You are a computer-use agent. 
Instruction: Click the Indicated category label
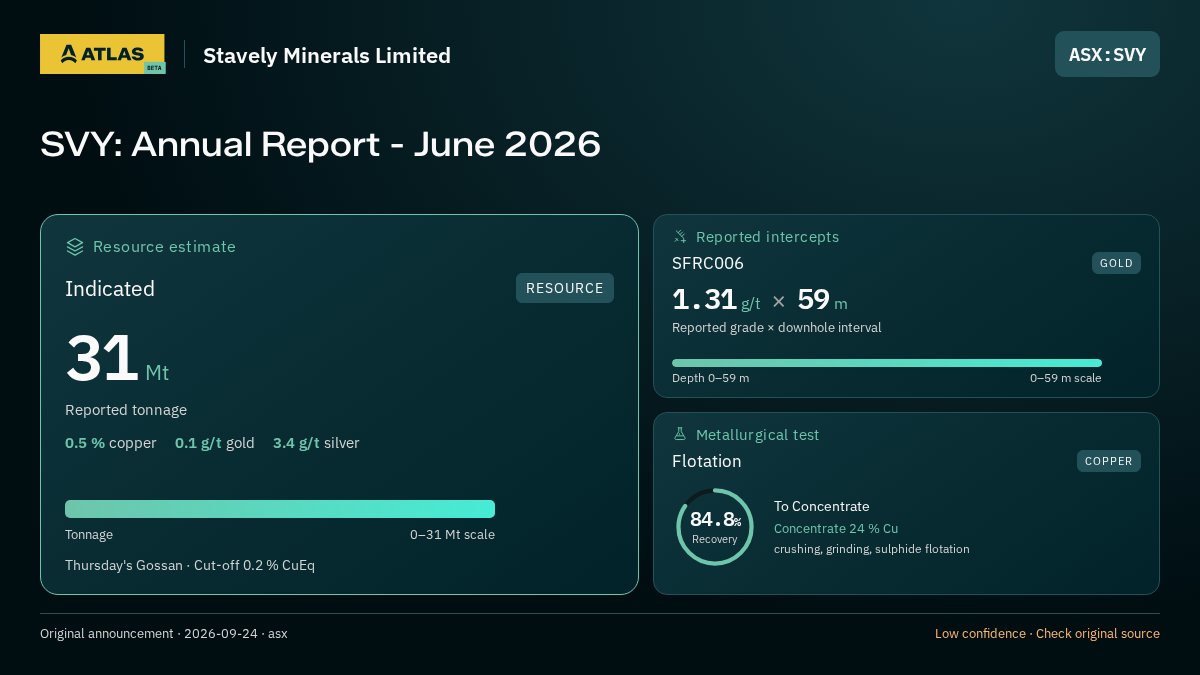tap(110, 288)
